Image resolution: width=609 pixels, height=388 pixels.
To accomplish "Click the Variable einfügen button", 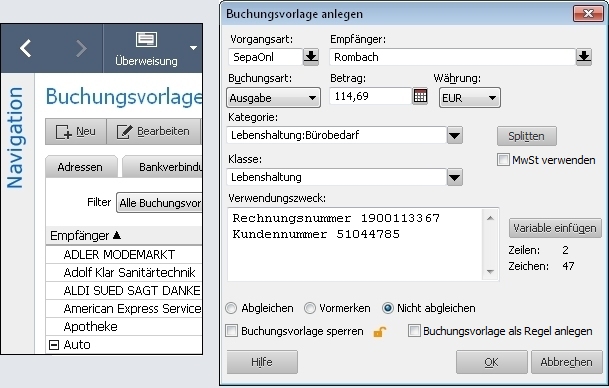I will 555,228.
